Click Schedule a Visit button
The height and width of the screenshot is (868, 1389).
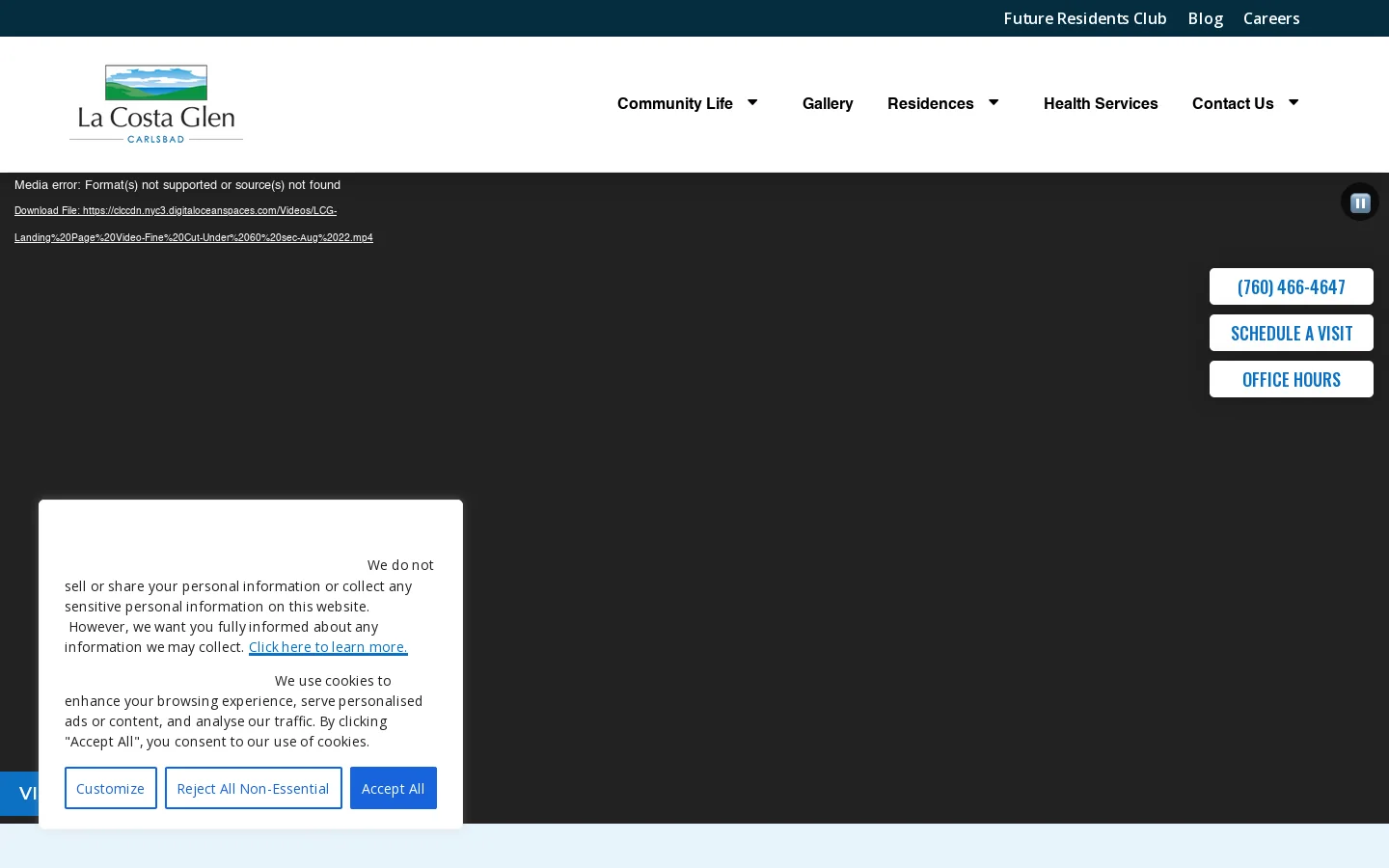click(1292, 333)
